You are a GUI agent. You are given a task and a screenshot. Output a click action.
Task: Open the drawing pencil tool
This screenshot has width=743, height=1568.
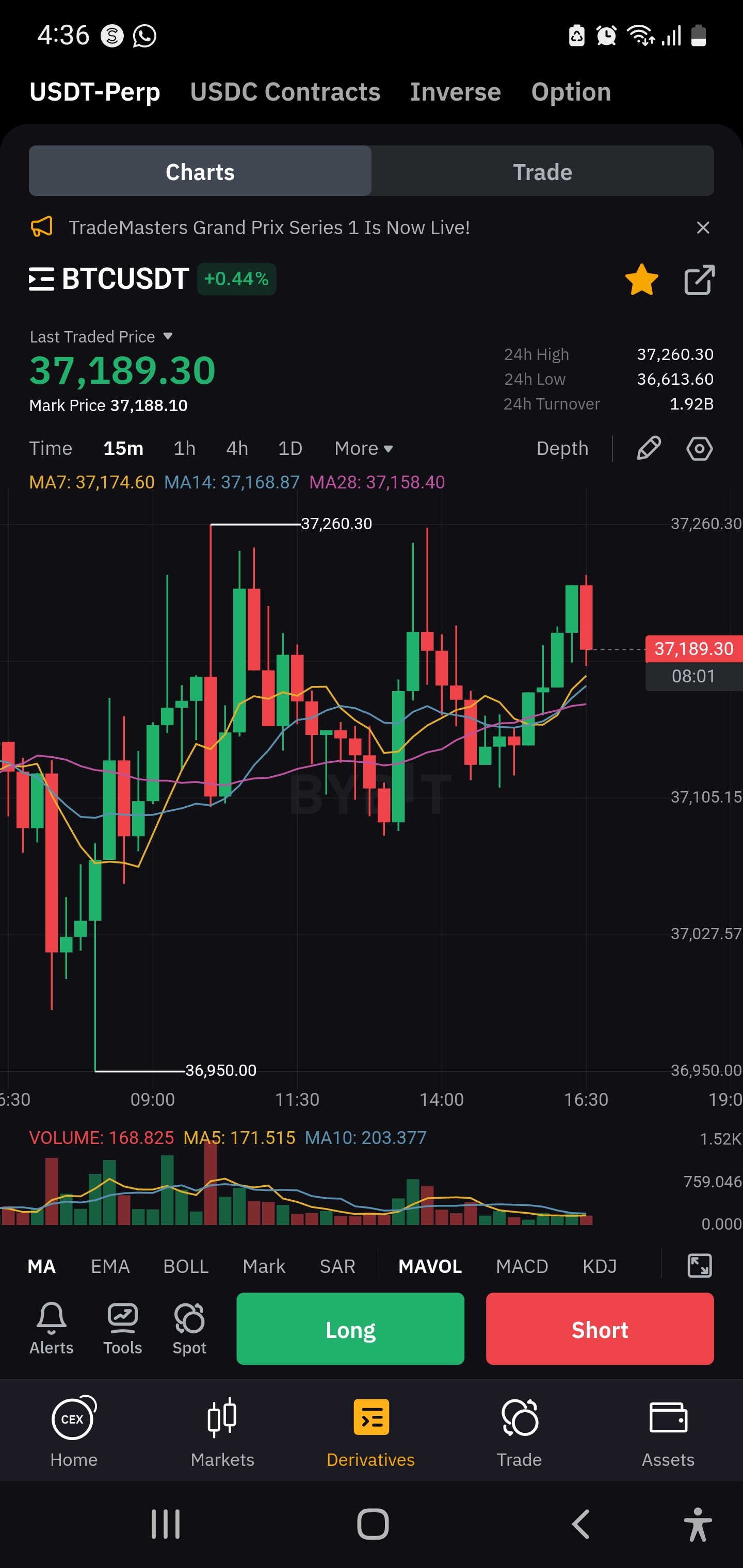(x=649, y=449)
